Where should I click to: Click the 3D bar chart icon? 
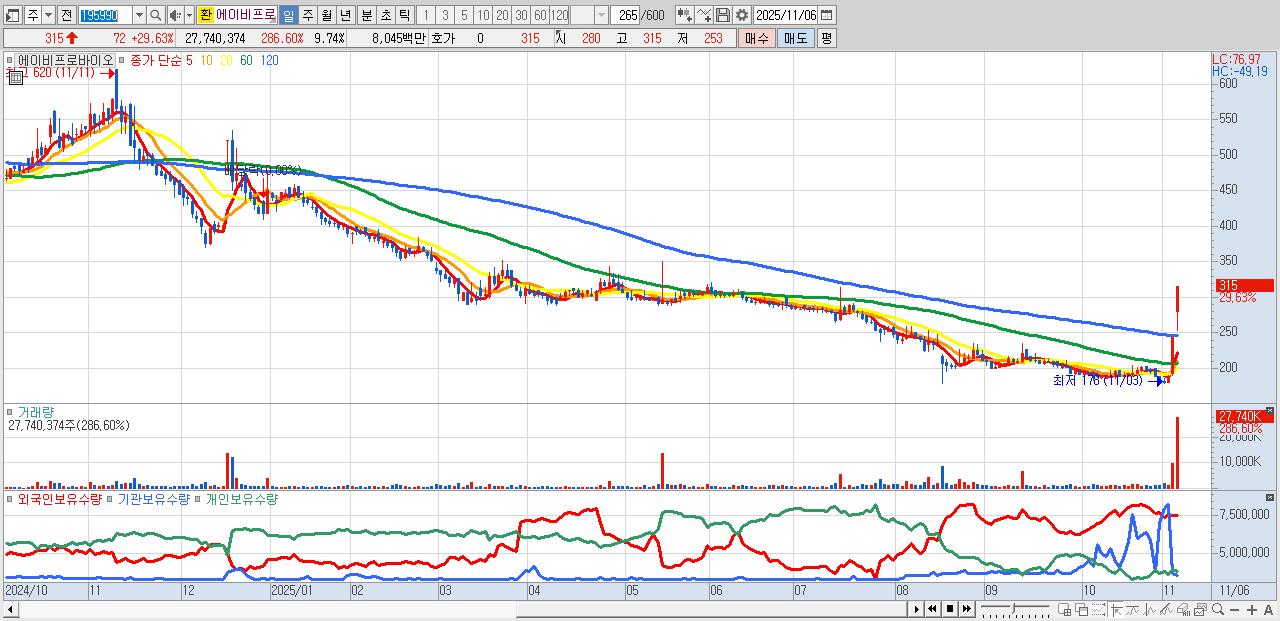point(1184,610)
